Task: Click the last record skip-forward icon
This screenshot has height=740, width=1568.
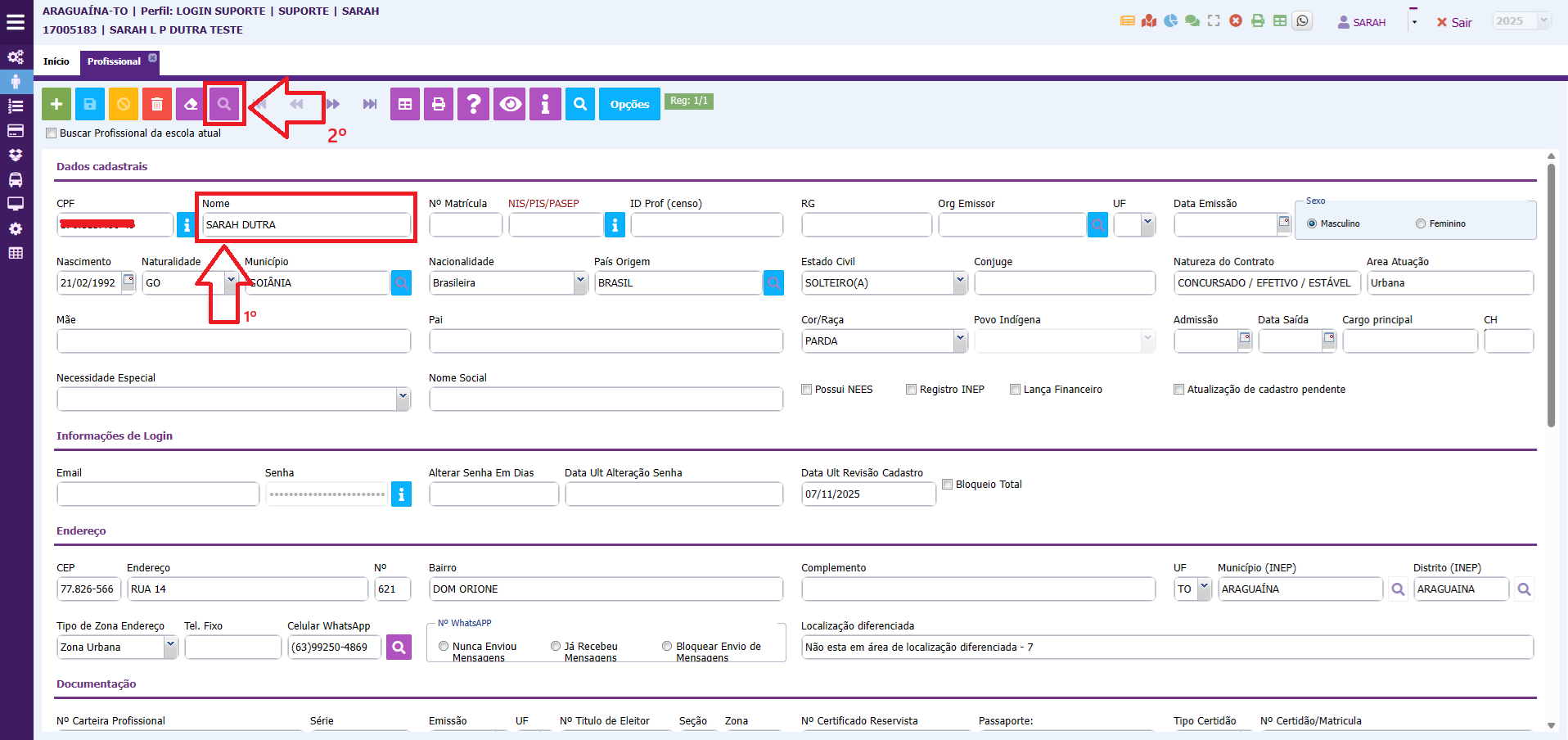Action: (370, 104)
